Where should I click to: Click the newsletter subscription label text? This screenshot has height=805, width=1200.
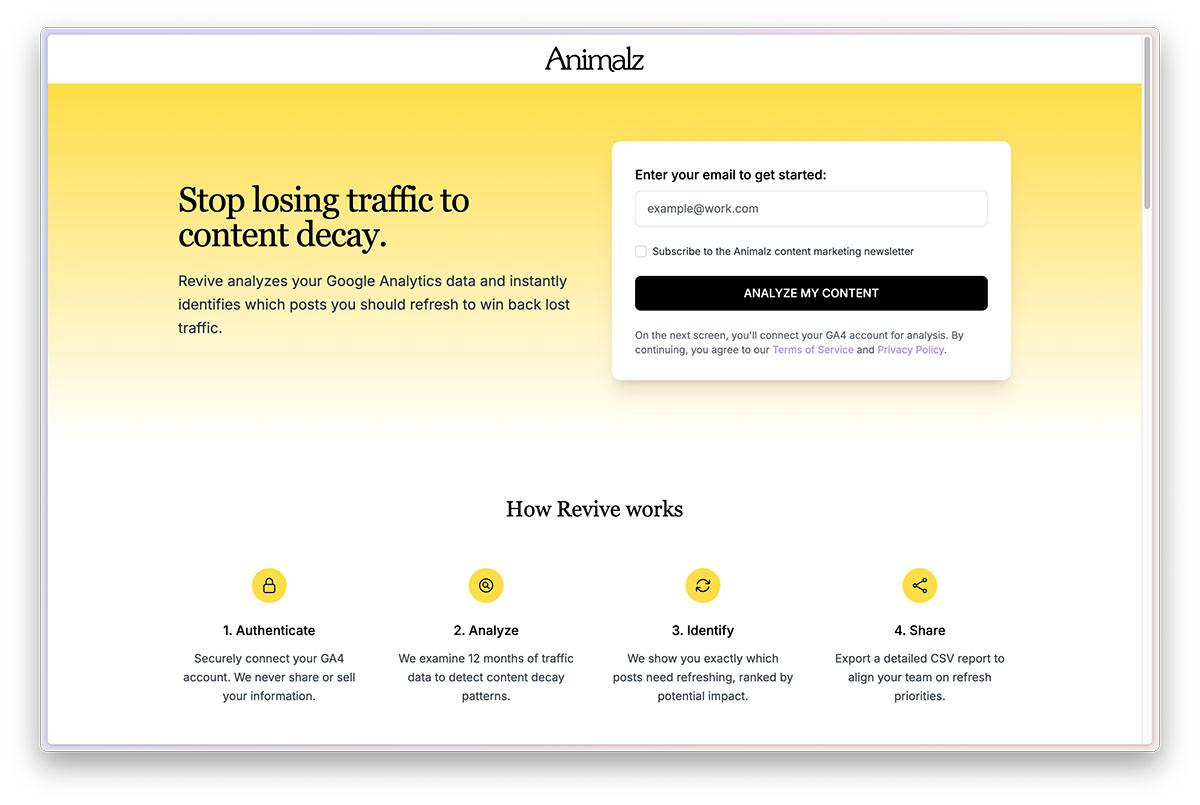pyautogui.click(x=782, y=252)
